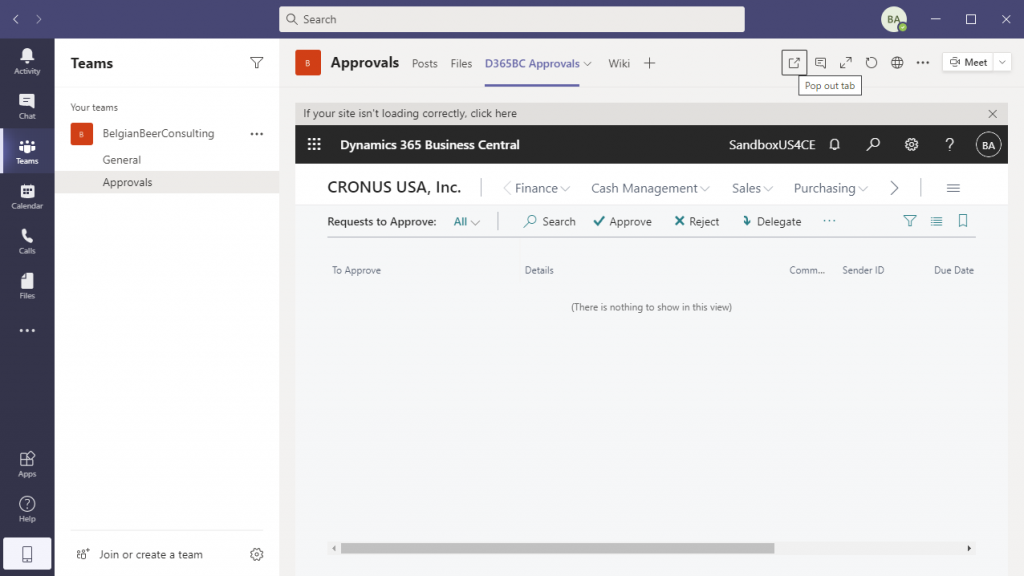Open Business Central notifications bell
1024x576 pixels.
(x=835, y=144)
